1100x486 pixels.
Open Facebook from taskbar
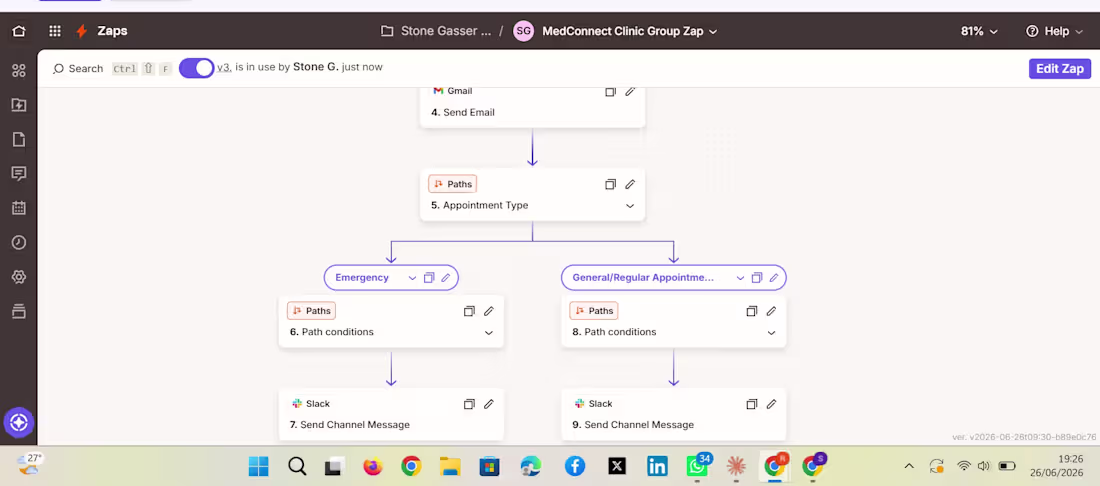click(x=575, y=466)
